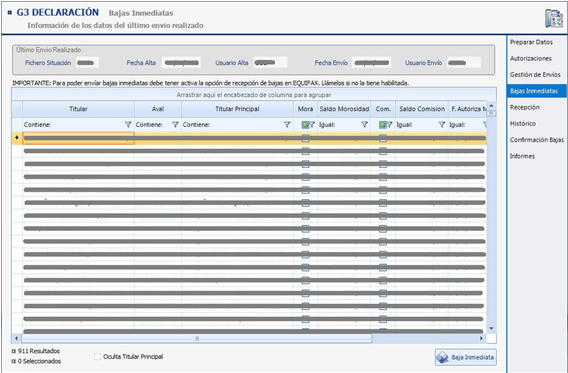Sort by Titular column header
Screen dimensions: 568x373
click(78, 109)
